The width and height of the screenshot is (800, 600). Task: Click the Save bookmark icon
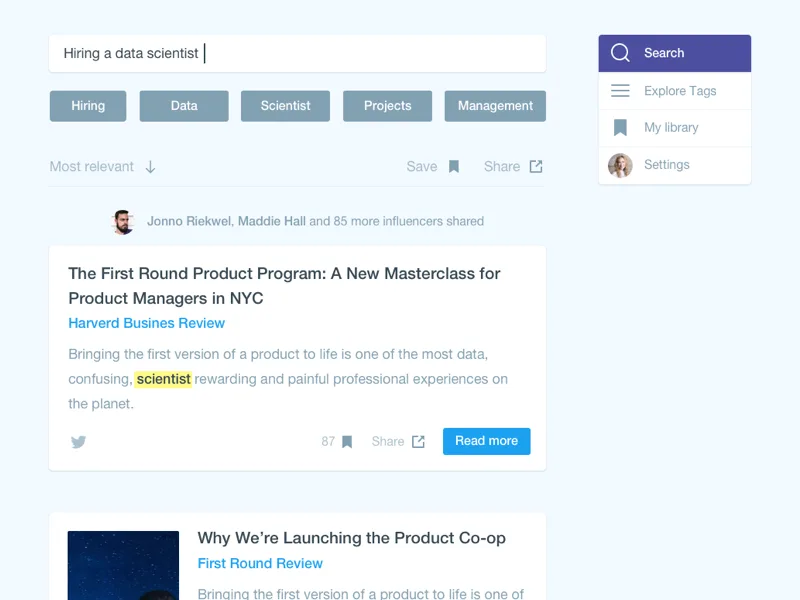click(454, 167)
